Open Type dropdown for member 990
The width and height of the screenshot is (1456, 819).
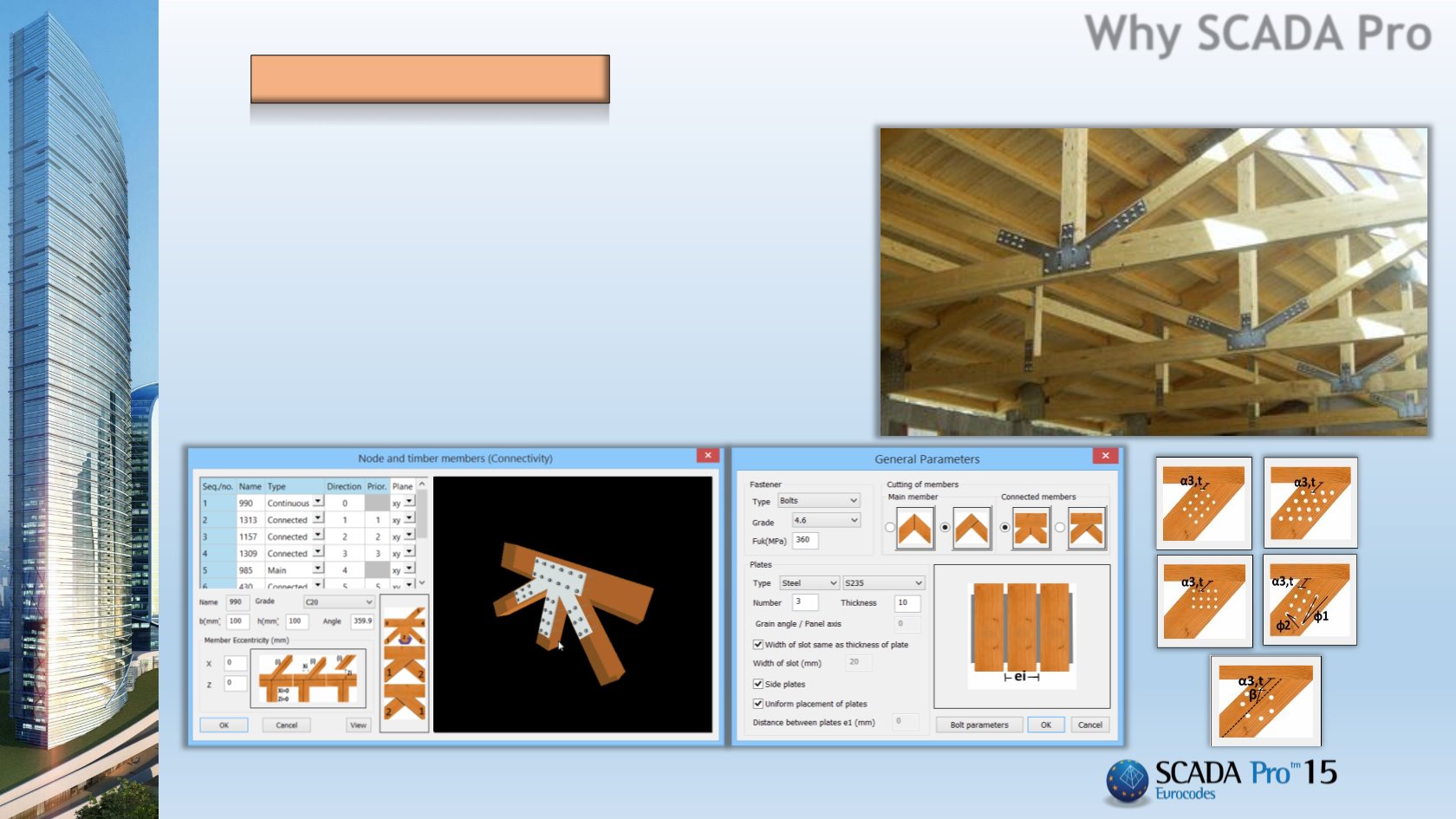point(318,502)
